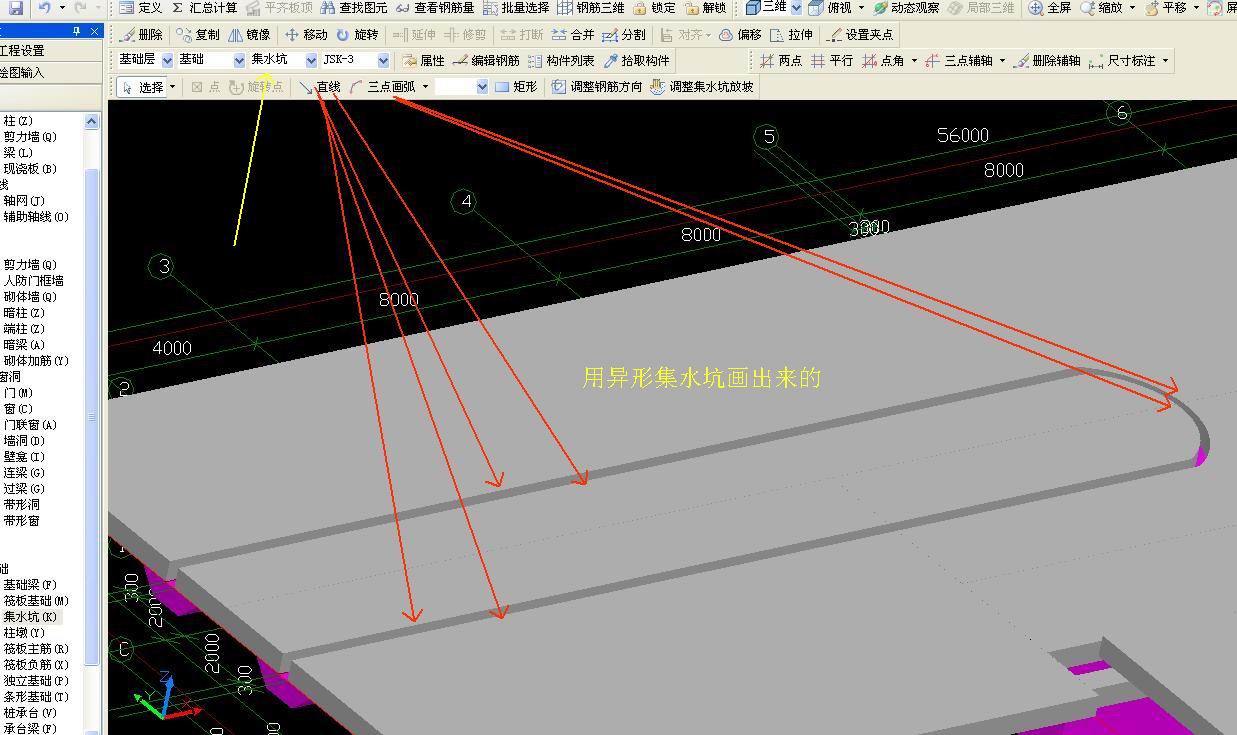Click the Undo arrow icon

(45, 7)
